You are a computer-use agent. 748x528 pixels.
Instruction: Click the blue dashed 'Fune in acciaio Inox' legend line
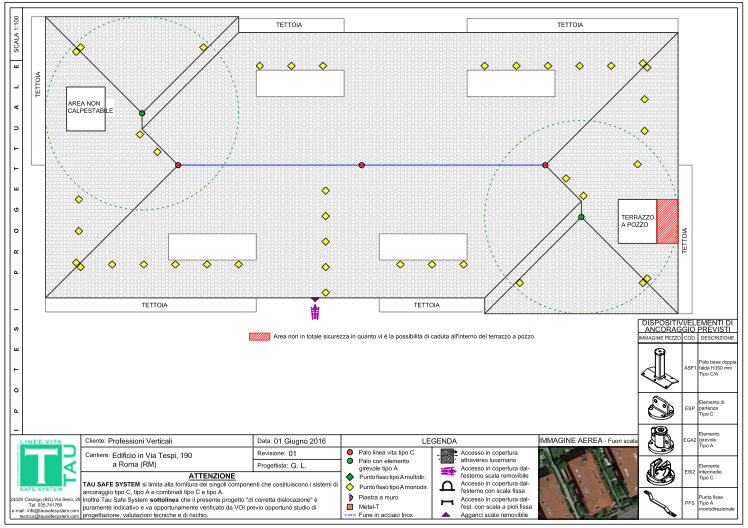coord(350,515)
